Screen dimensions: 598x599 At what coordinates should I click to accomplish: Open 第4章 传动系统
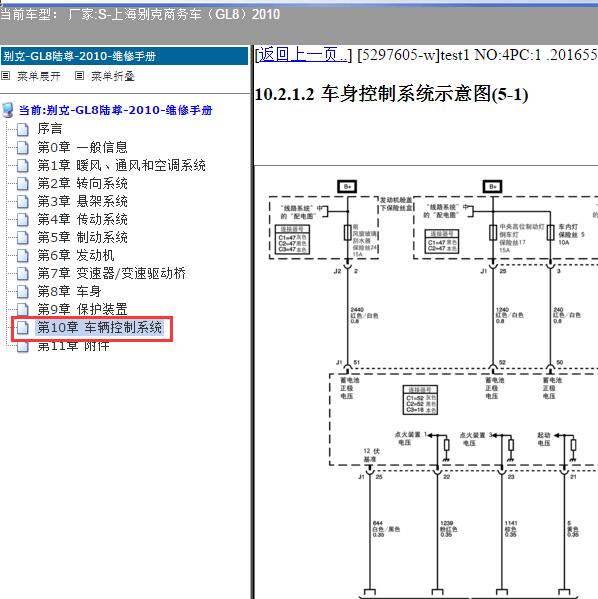point(82,219)
